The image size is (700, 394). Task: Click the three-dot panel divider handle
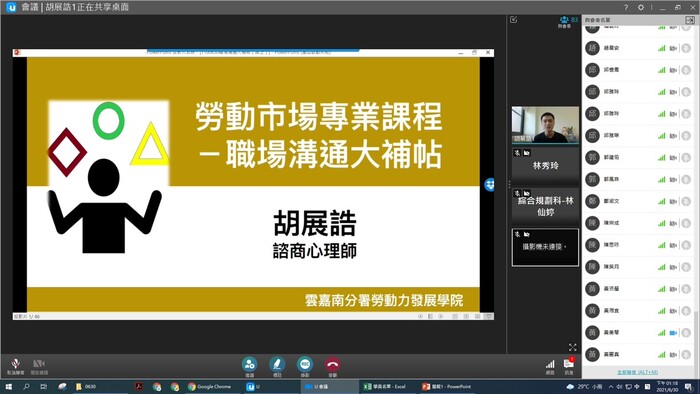(x=509, y=184)
